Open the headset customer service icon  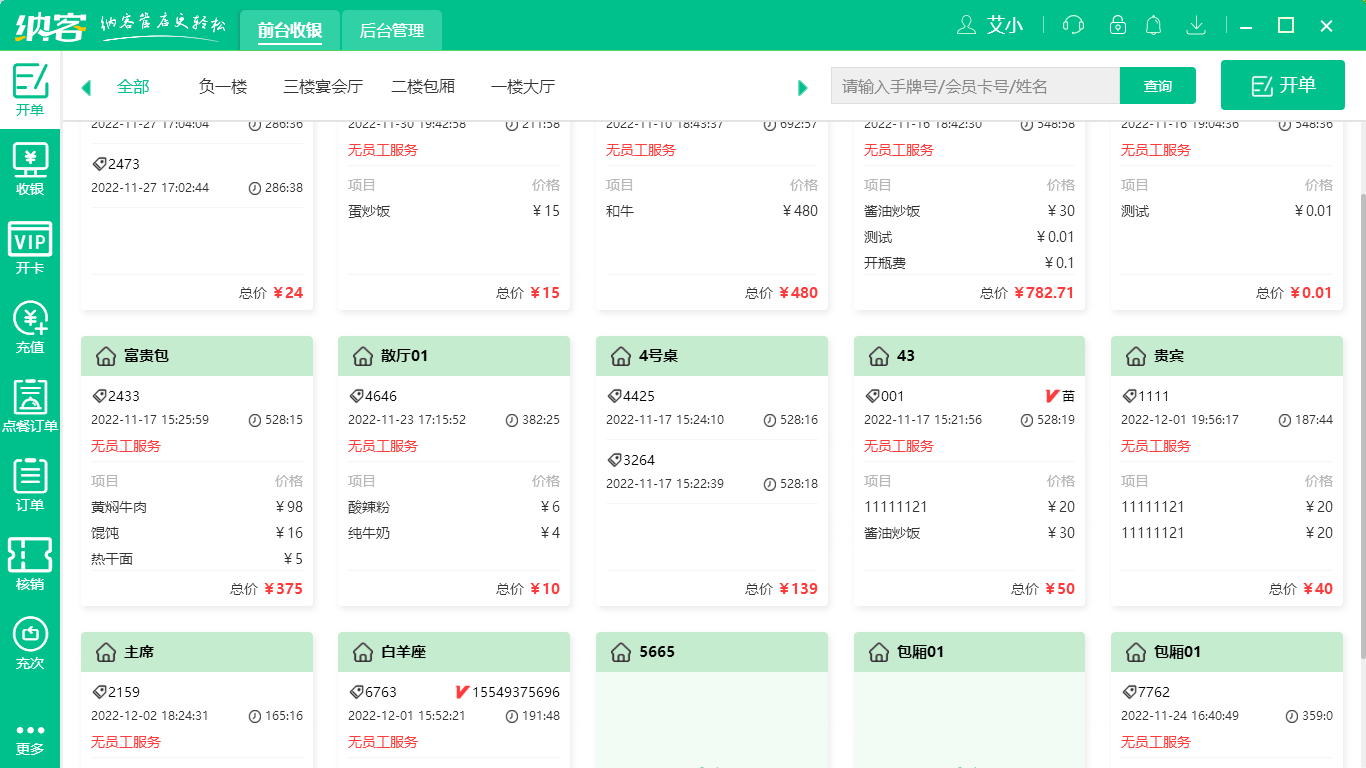(1073, 25)
